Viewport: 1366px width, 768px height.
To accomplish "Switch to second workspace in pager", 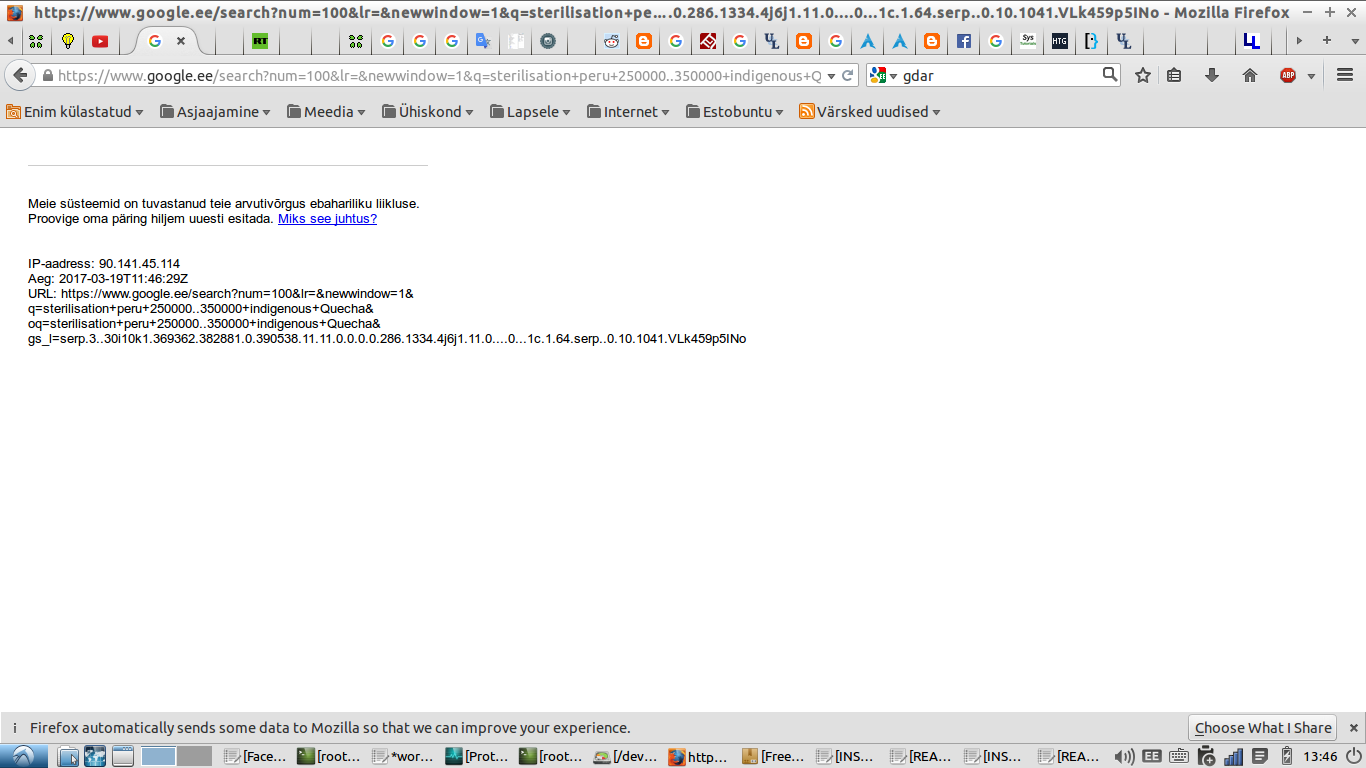I will pos(194,756).
